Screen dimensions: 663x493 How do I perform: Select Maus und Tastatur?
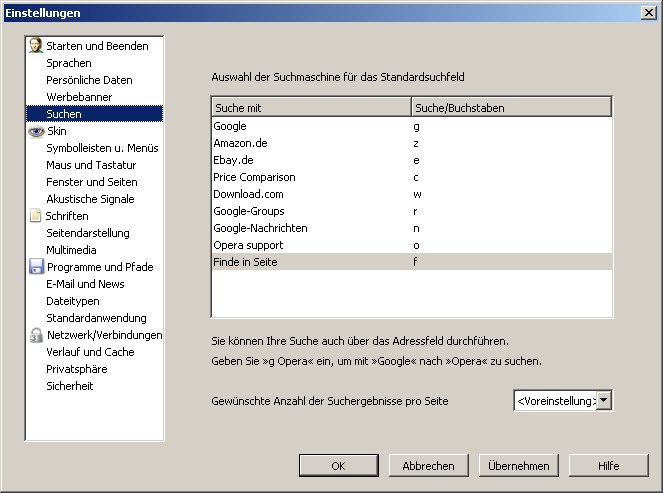point(91,165)
